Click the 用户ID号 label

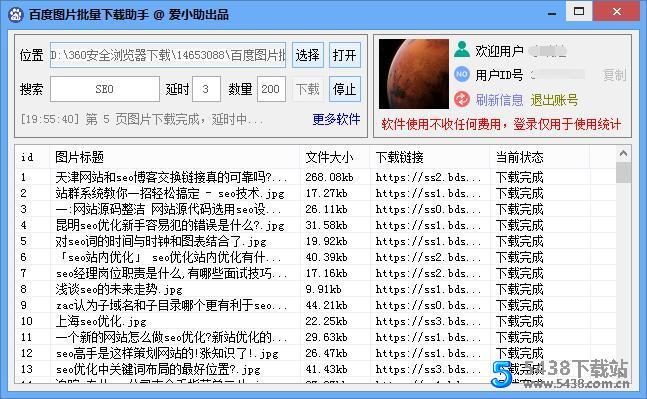click(499, 75)
